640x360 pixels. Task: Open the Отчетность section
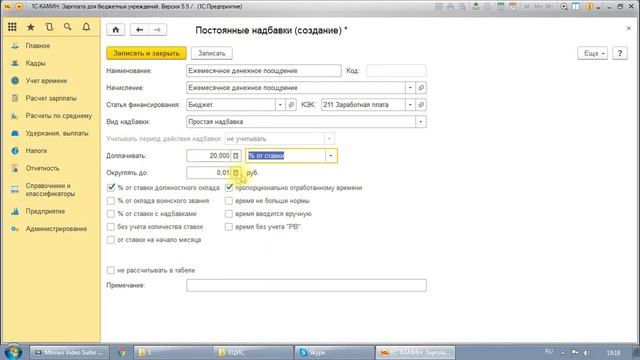[42, 168]
